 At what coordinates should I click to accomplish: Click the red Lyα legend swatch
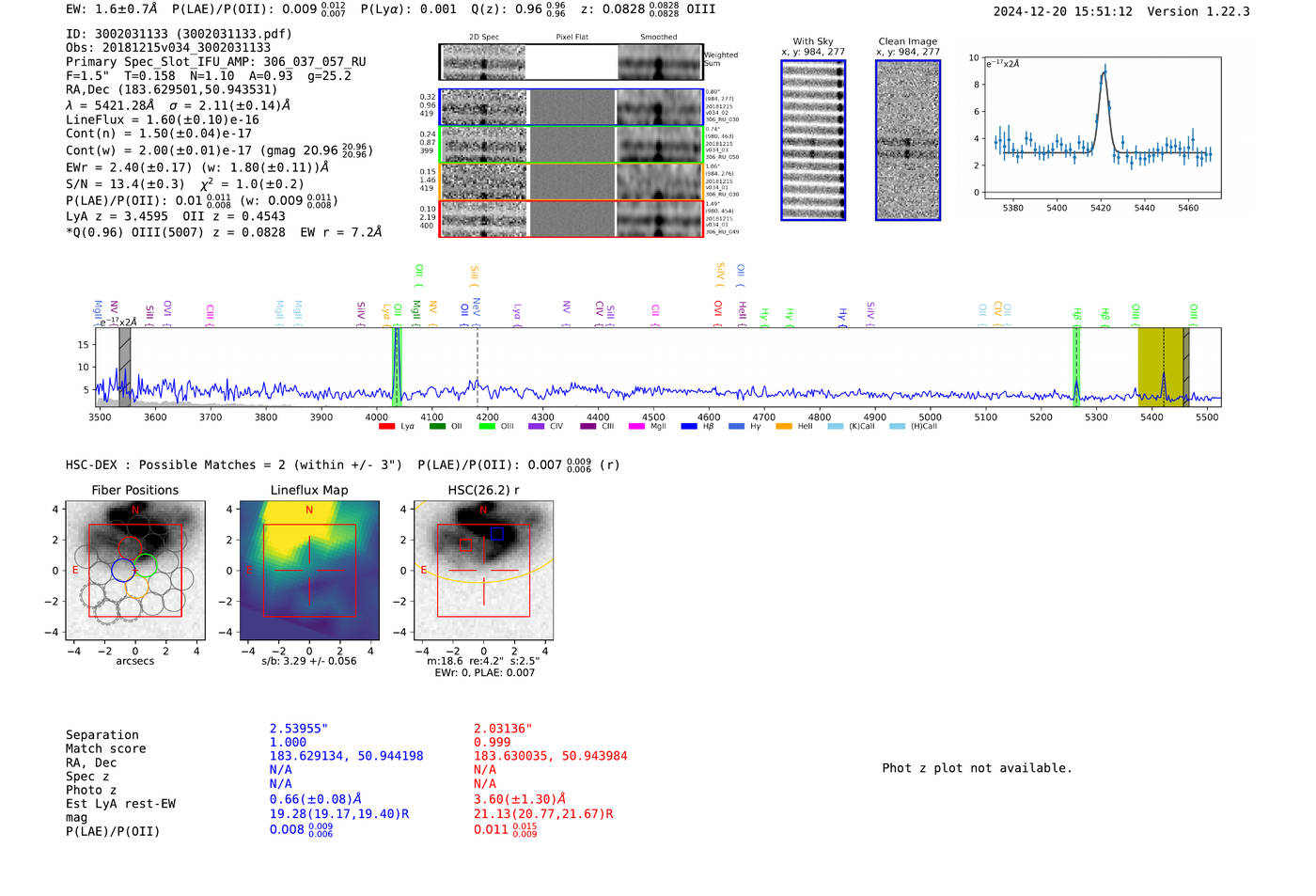[386, 427]
